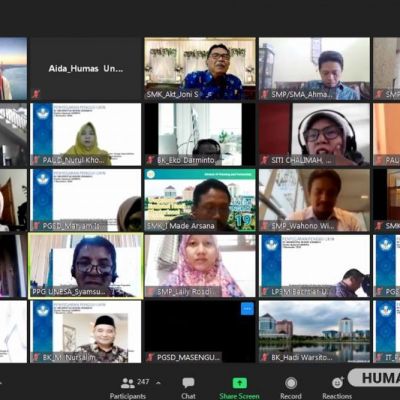The width and height of the screenshot is (400, 400).
Task: Click muted mic icon on SITI CHALIMAH tile
Action: pos(265,160)
